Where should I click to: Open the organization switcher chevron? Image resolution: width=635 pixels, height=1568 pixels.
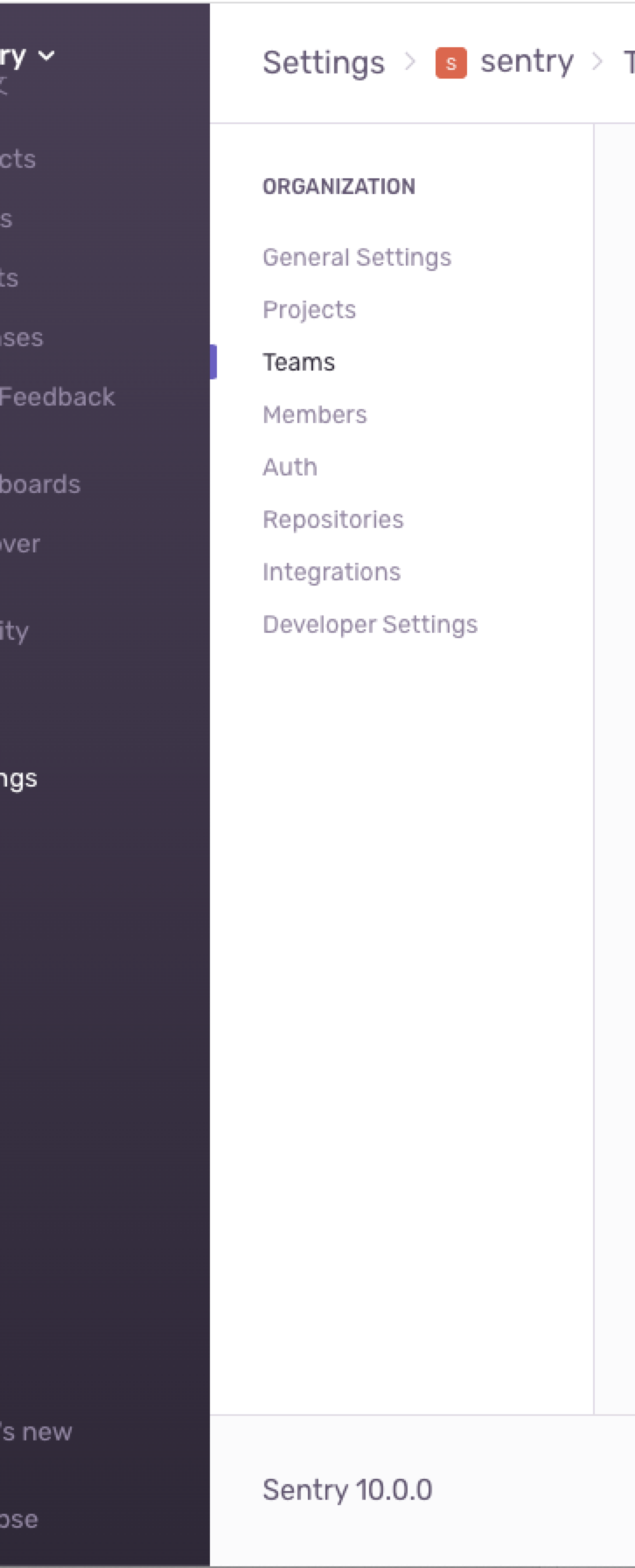coord(48,55)
